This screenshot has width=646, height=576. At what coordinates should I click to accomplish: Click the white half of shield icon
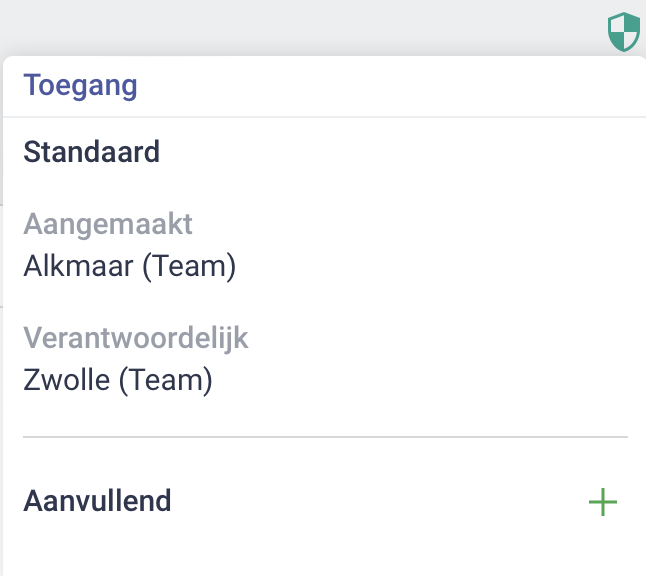(x=617, y=26)
